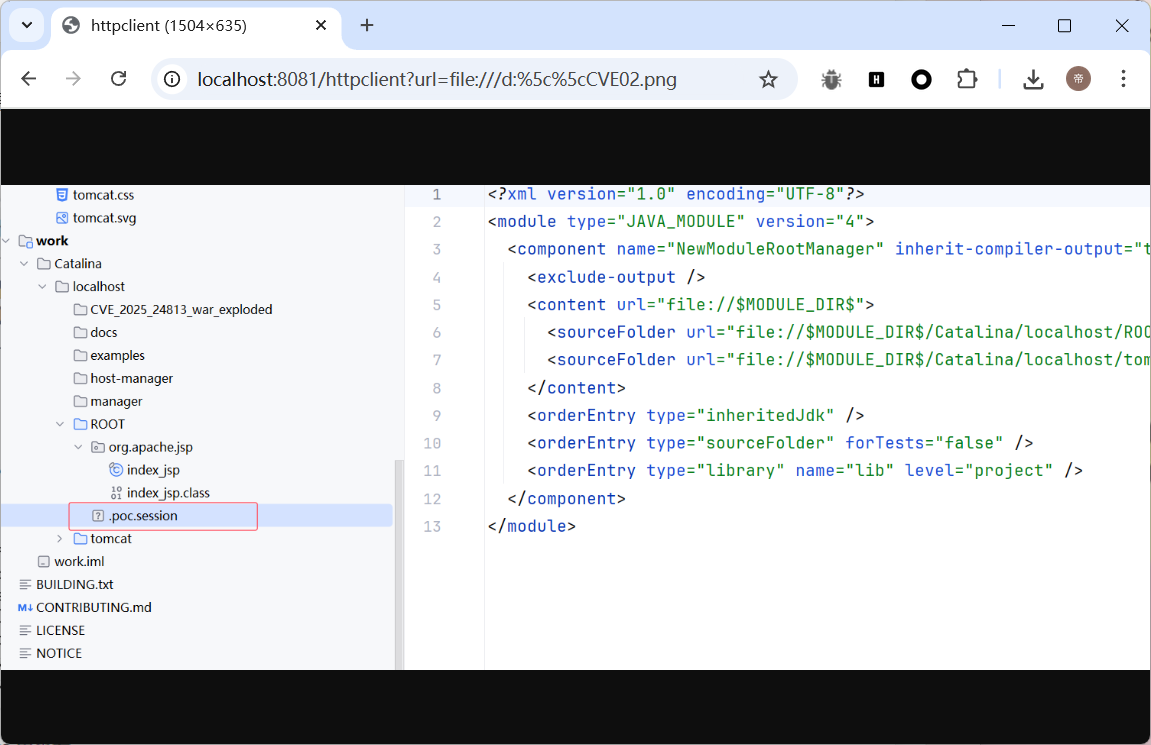This screenshot has width=1151, height=745.
Task: Open the Chrome three-dot menu
Action: [x=1123, y=79]
